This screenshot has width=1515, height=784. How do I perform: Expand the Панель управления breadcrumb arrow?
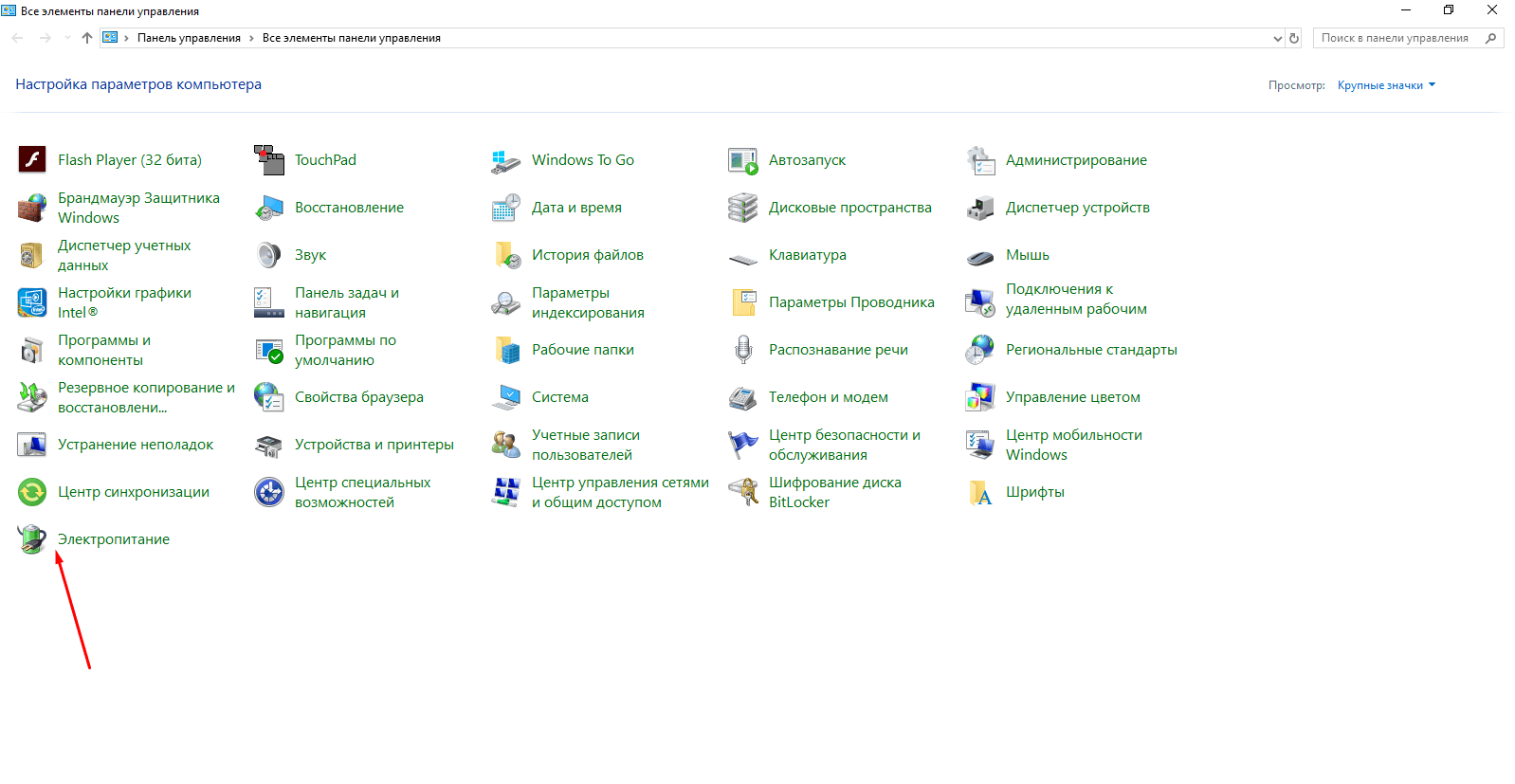pos(251,38)
